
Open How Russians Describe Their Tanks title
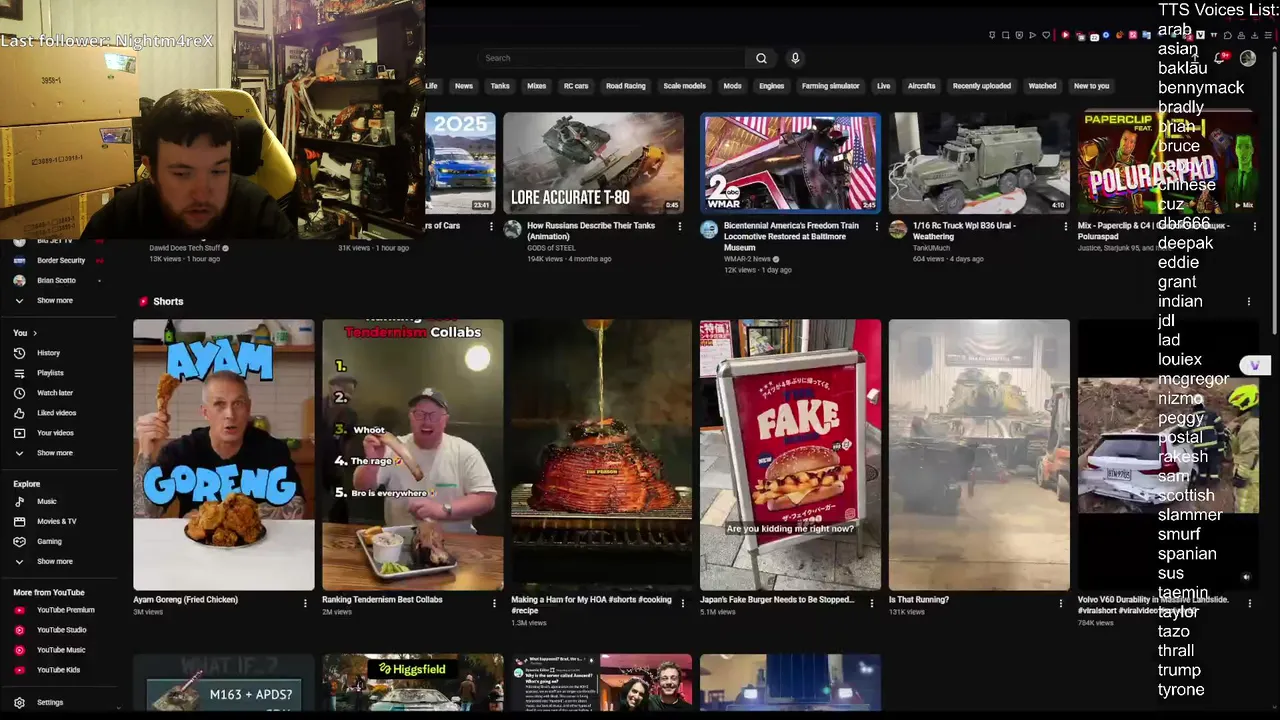pos(593,231)
